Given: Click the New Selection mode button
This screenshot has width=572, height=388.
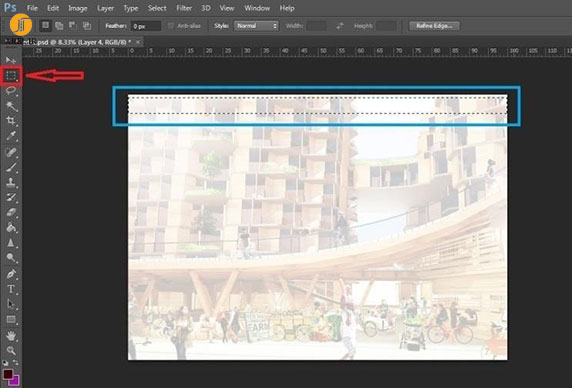Looking at the screenshot, I should (x=45, y=26).
